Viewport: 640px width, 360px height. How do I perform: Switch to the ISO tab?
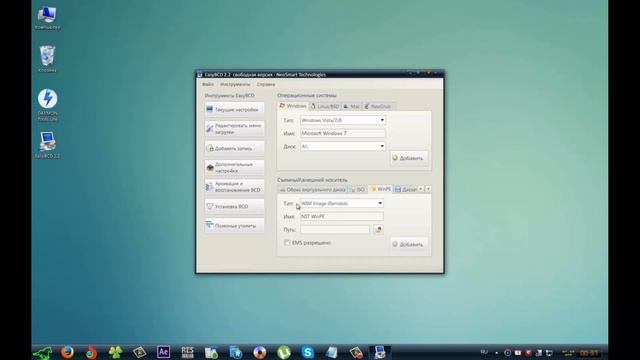[358, 189]
